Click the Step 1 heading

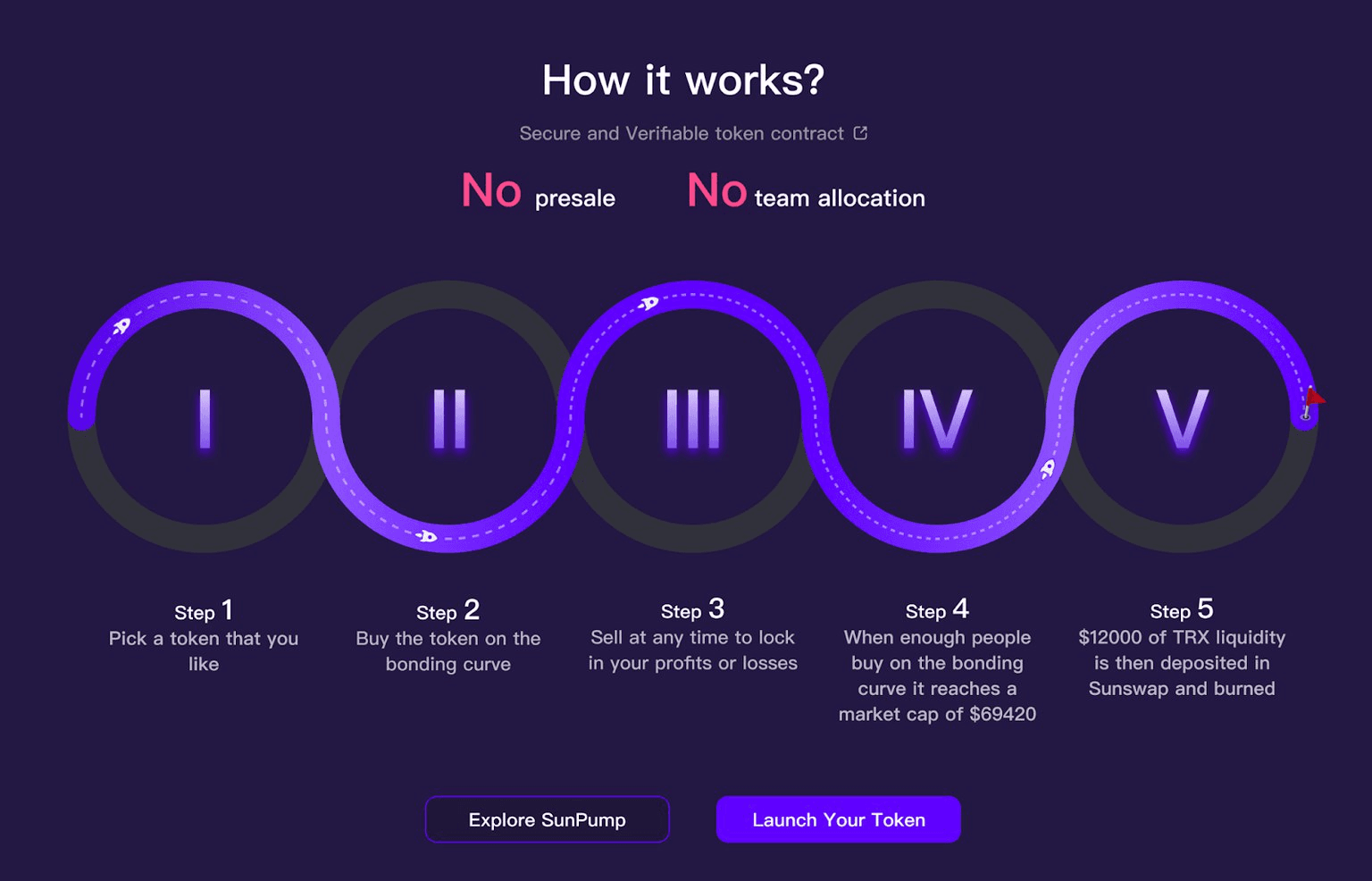point(204,610)
